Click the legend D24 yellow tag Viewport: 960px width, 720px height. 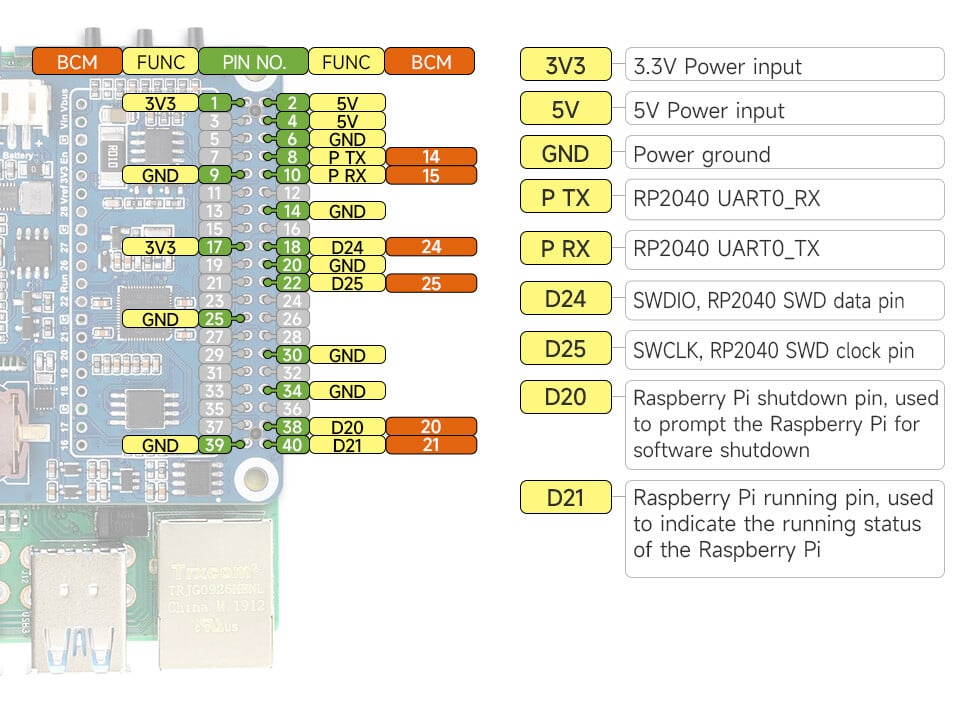(x=566, y=298)
